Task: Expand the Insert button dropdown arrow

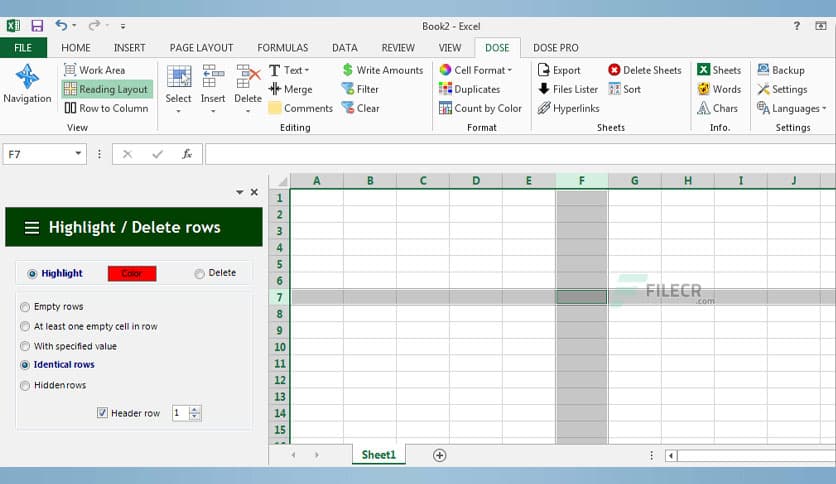Action: click(x=213, y=111)
